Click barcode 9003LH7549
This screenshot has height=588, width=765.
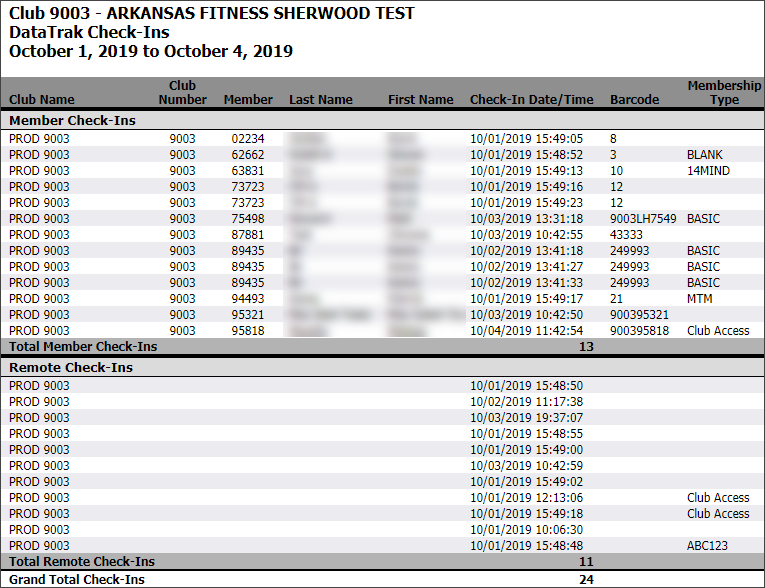pyautogui.click(x=642, y=219)
